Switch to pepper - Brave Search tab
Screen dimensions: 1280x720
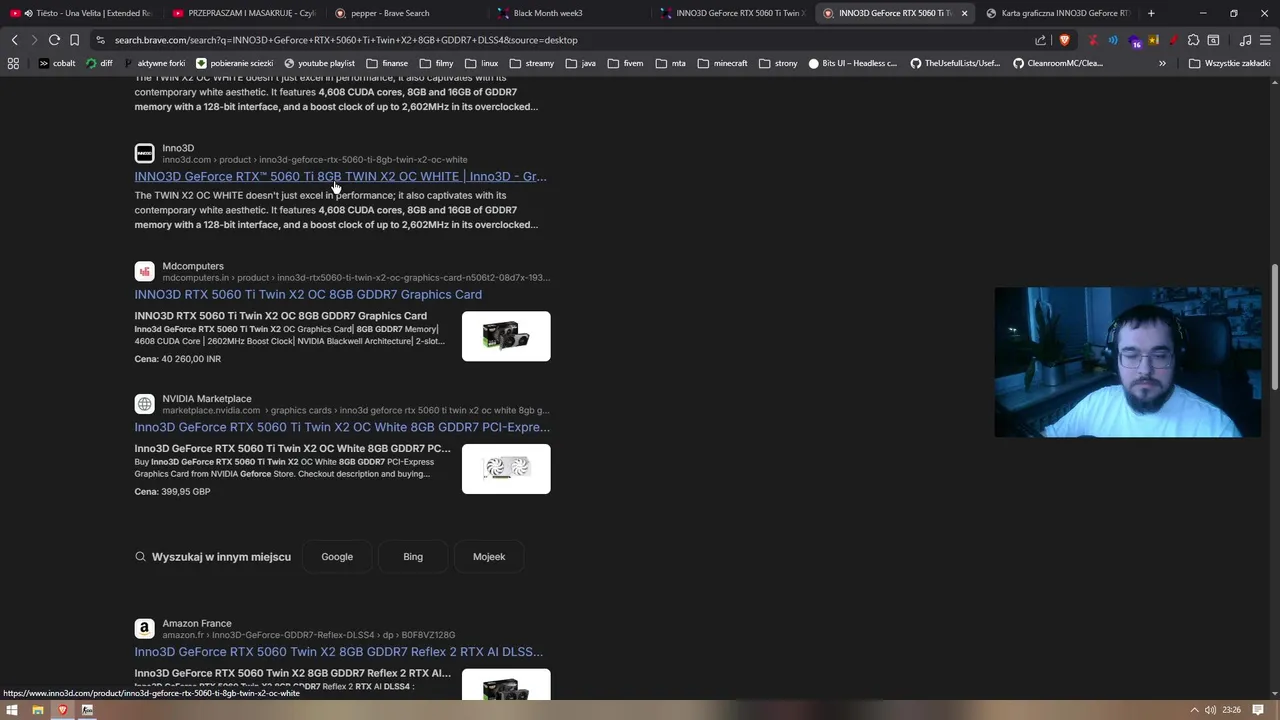[406, 13]
